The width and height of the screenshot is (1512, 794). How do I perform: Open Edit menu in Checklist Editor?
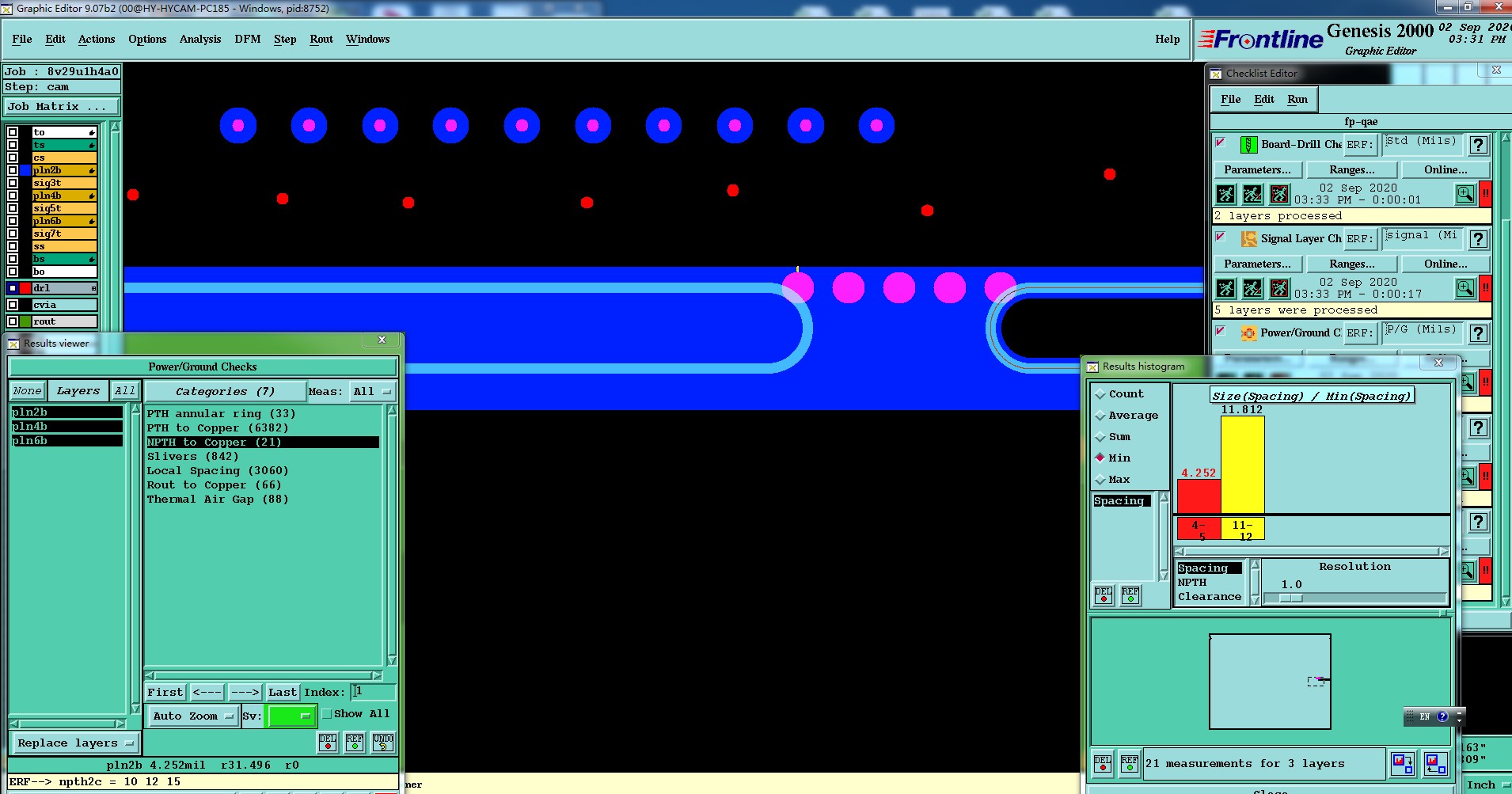(x=1264, y=100)
